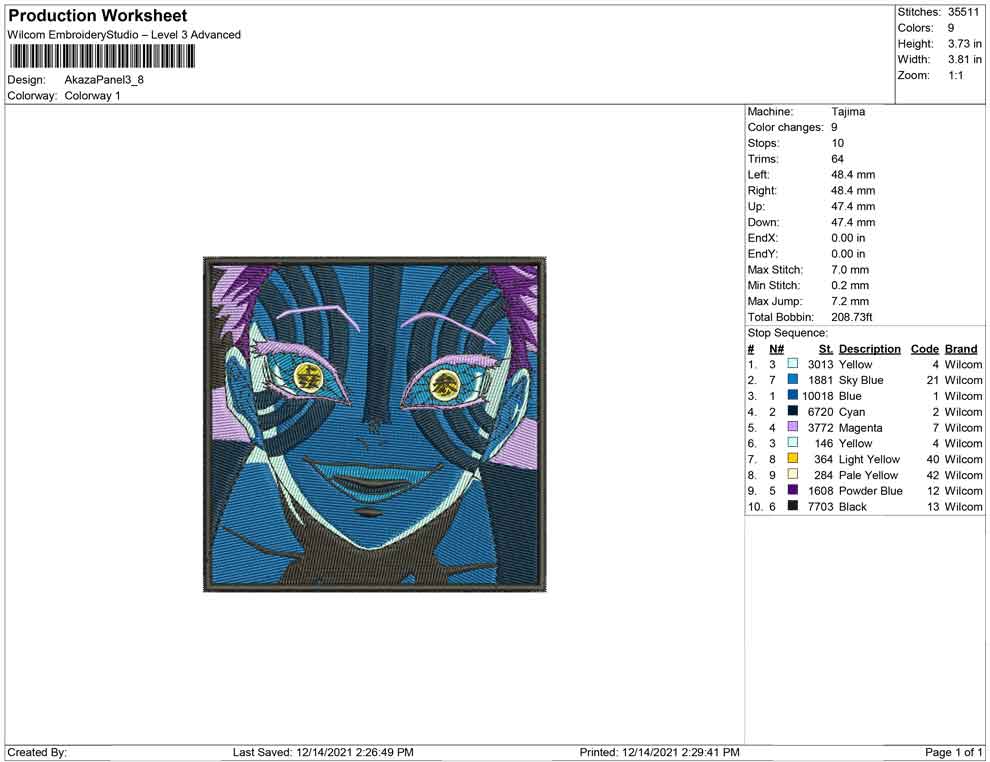Screen dimensions: 990x762
Task: Click the Sky Blue description text
Action: 861,380
